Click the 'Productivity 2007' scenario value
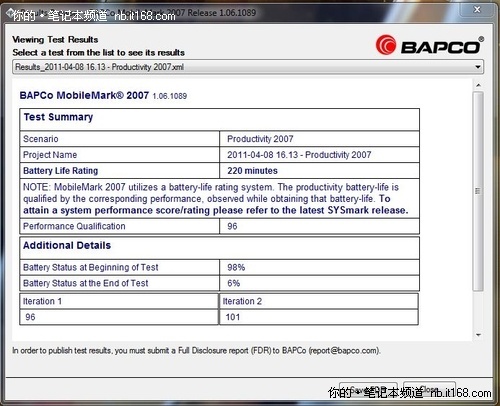This screenshot has height=406, width=500. coord(260,139)
